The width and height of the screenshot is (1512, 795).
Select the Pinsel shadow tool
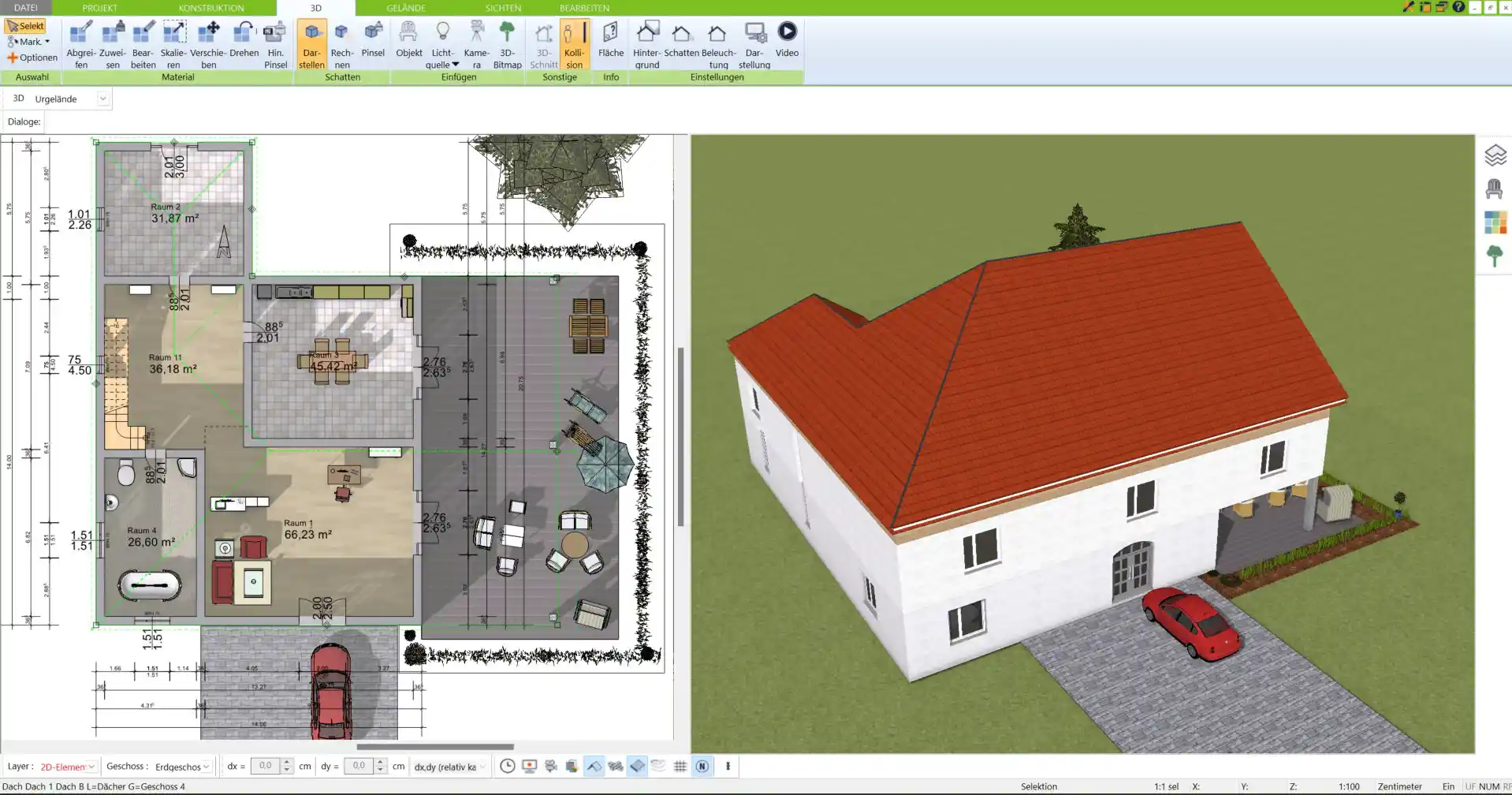[x=373, y=39]
